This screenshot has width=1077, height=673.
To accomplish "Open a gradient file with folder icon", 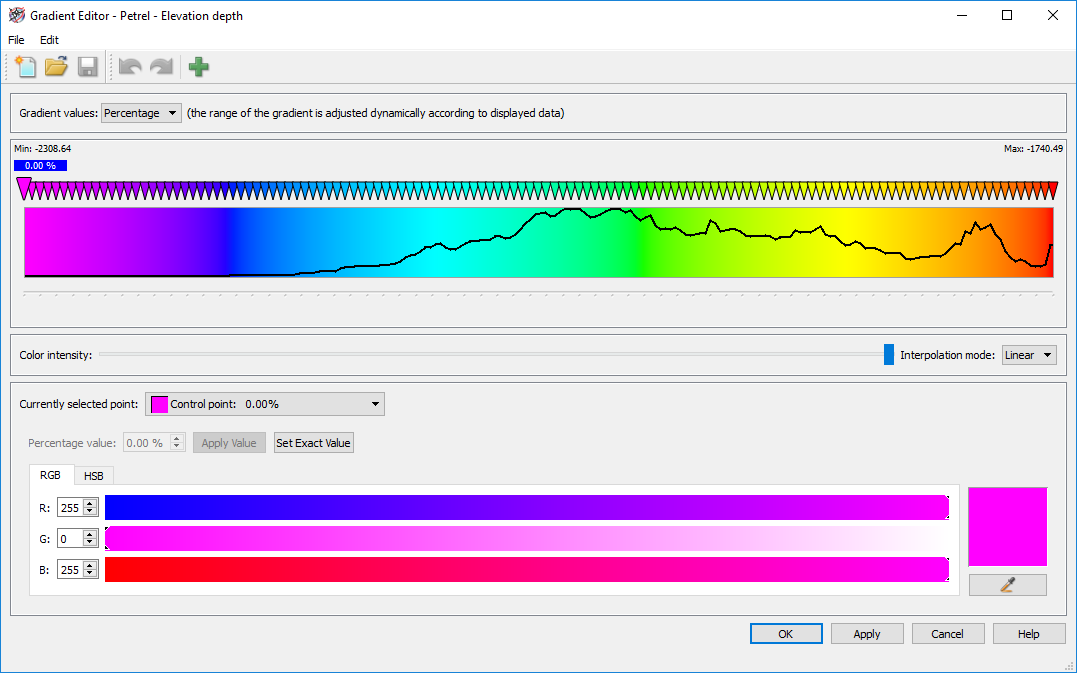I will click(x=56, y=67).
